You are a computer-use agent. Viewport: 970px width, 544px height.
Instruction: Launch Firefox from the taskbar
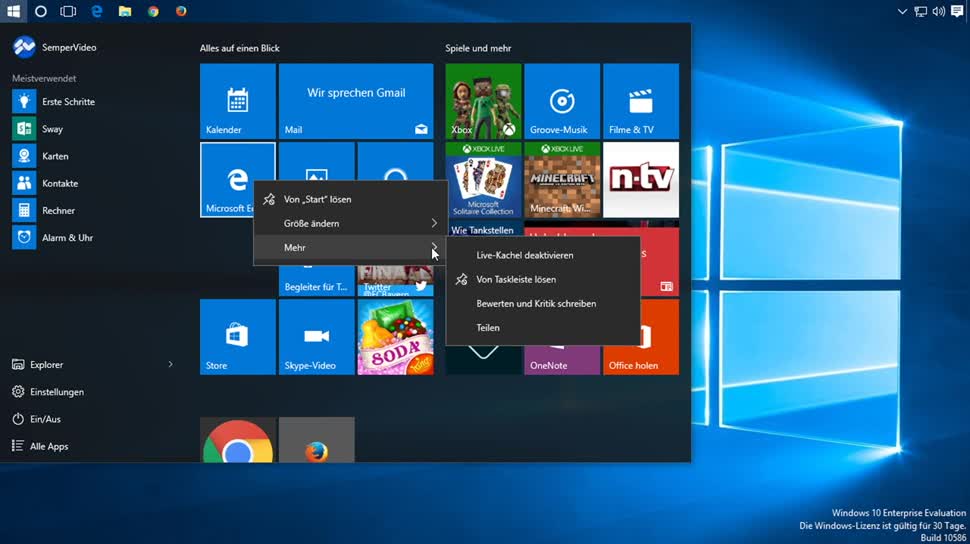pyautogui.click(x=181, y=11)
